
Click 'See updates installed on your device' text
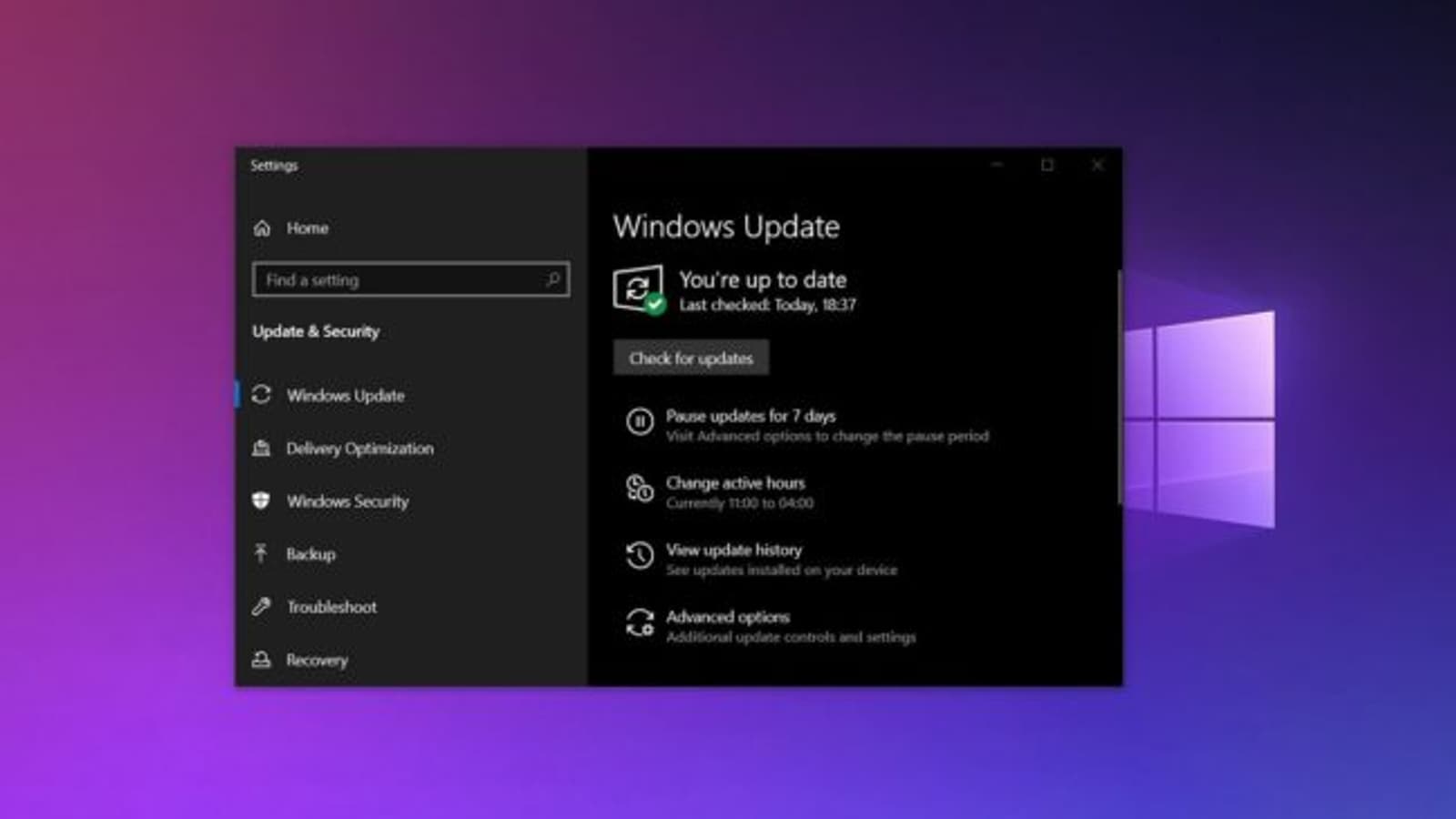click(782, 571)
